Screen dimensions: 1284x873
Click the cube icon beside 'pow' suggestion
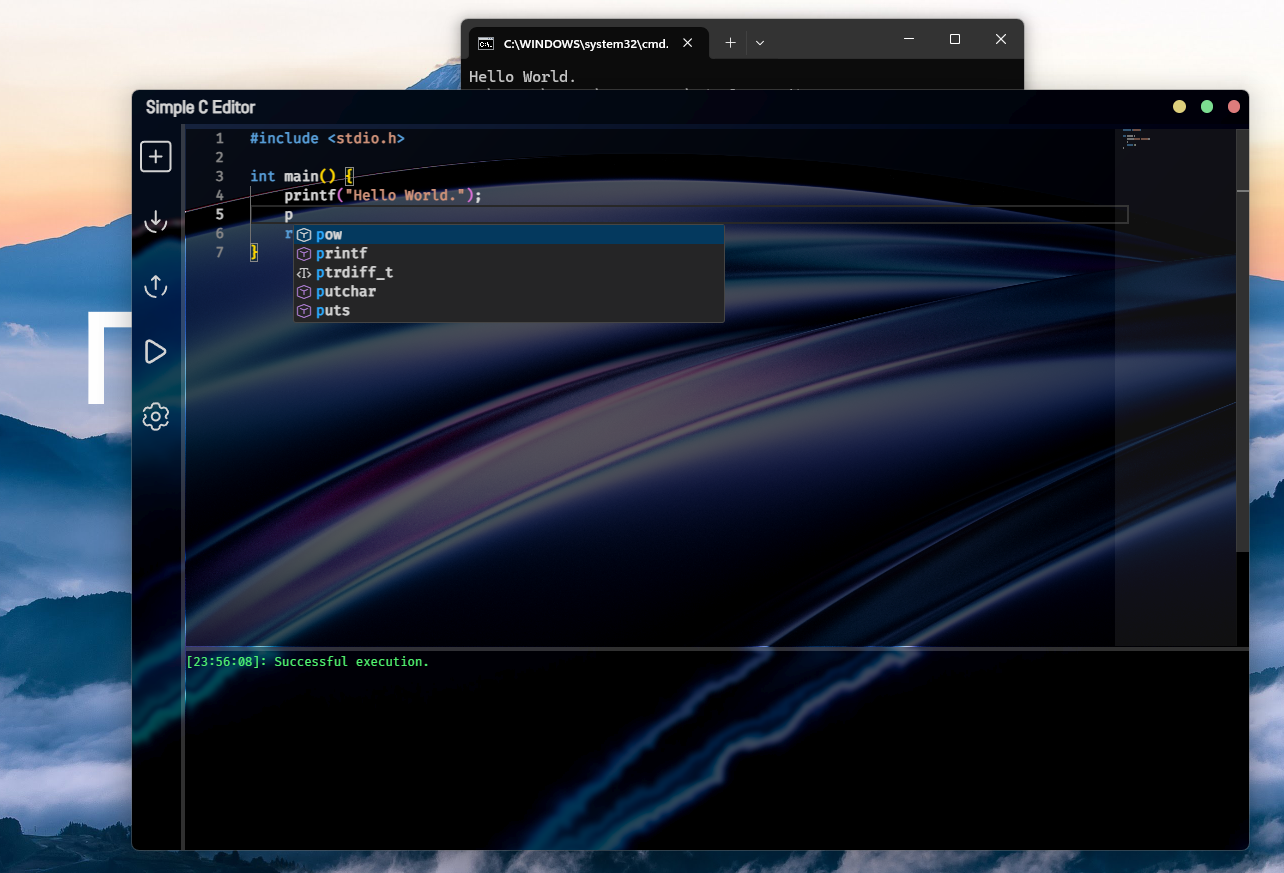click(x=304, y=234)
